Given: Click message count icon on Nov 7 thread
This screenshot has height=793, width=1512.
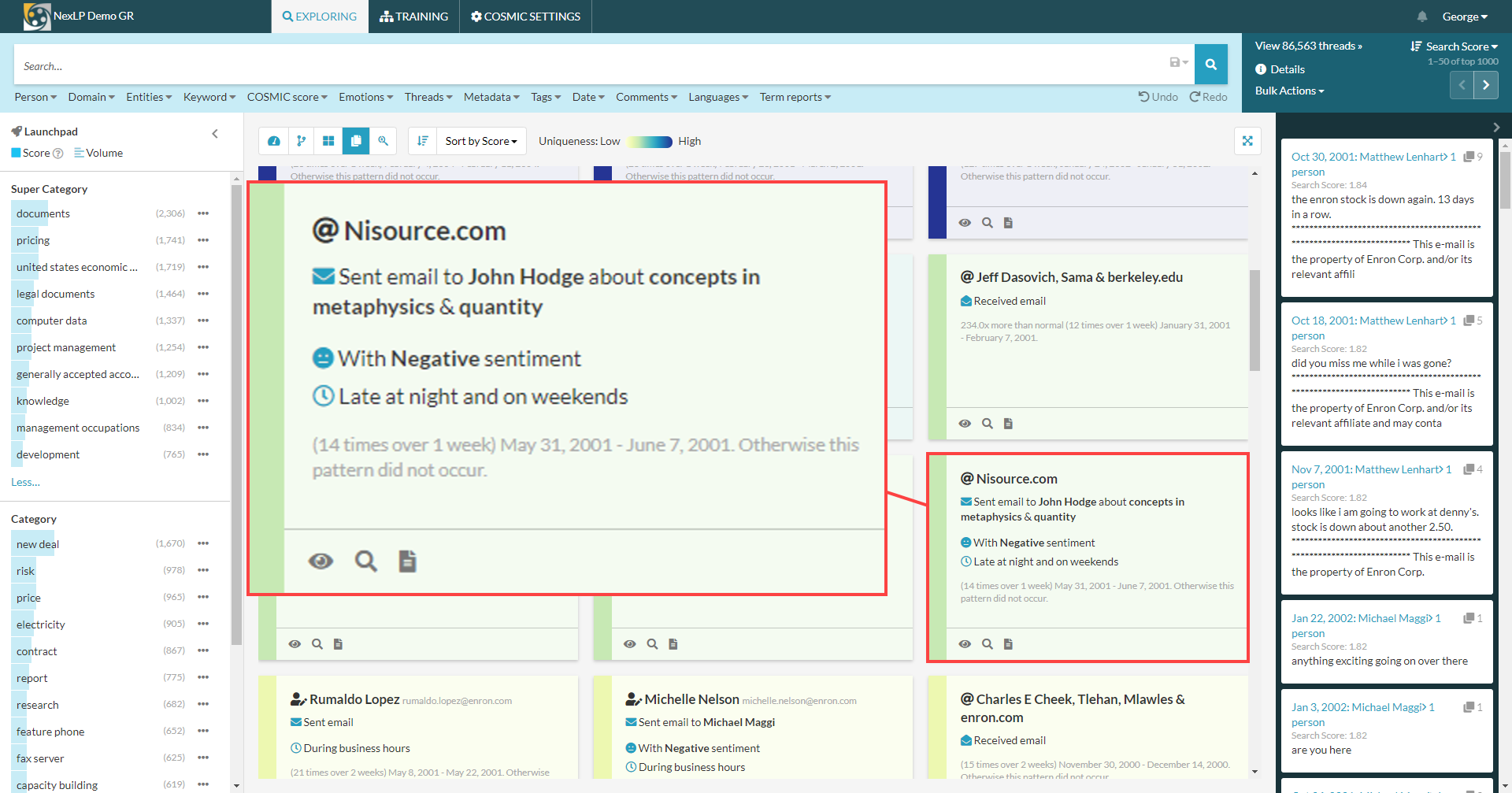Looking at the screenshot, I should 1469,469.
